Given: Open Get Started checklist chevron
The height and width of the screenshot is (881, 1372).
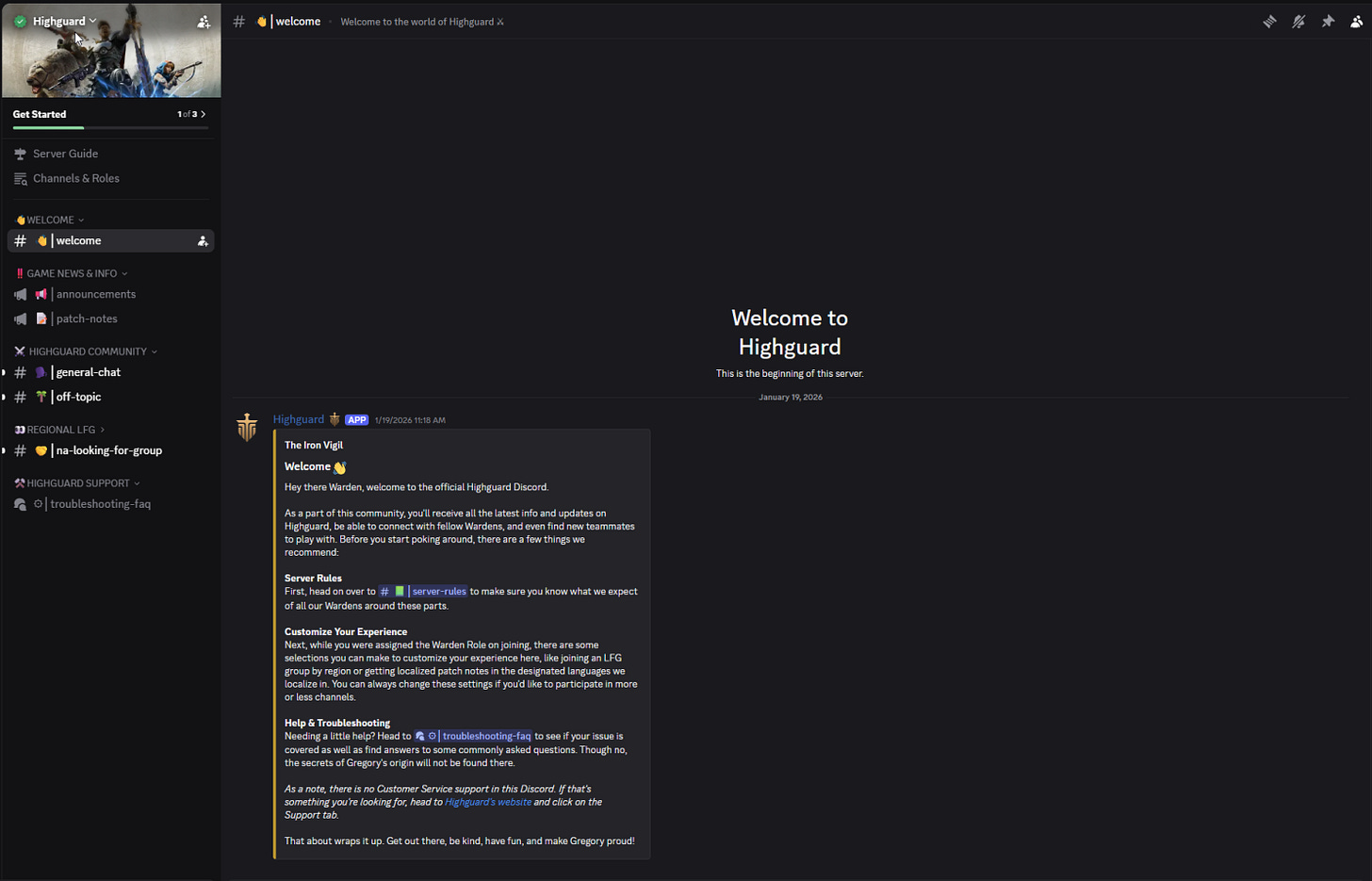Looking at the screenshot, I should [x=203, y=114].
